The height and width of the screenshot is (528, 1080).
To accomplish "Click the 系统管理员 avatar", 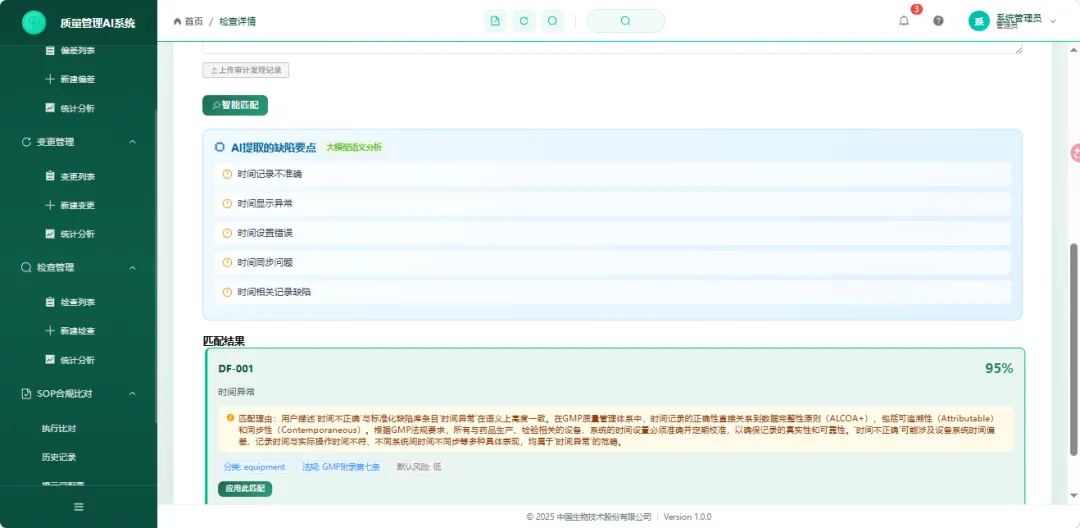I will tap(979, 21).
